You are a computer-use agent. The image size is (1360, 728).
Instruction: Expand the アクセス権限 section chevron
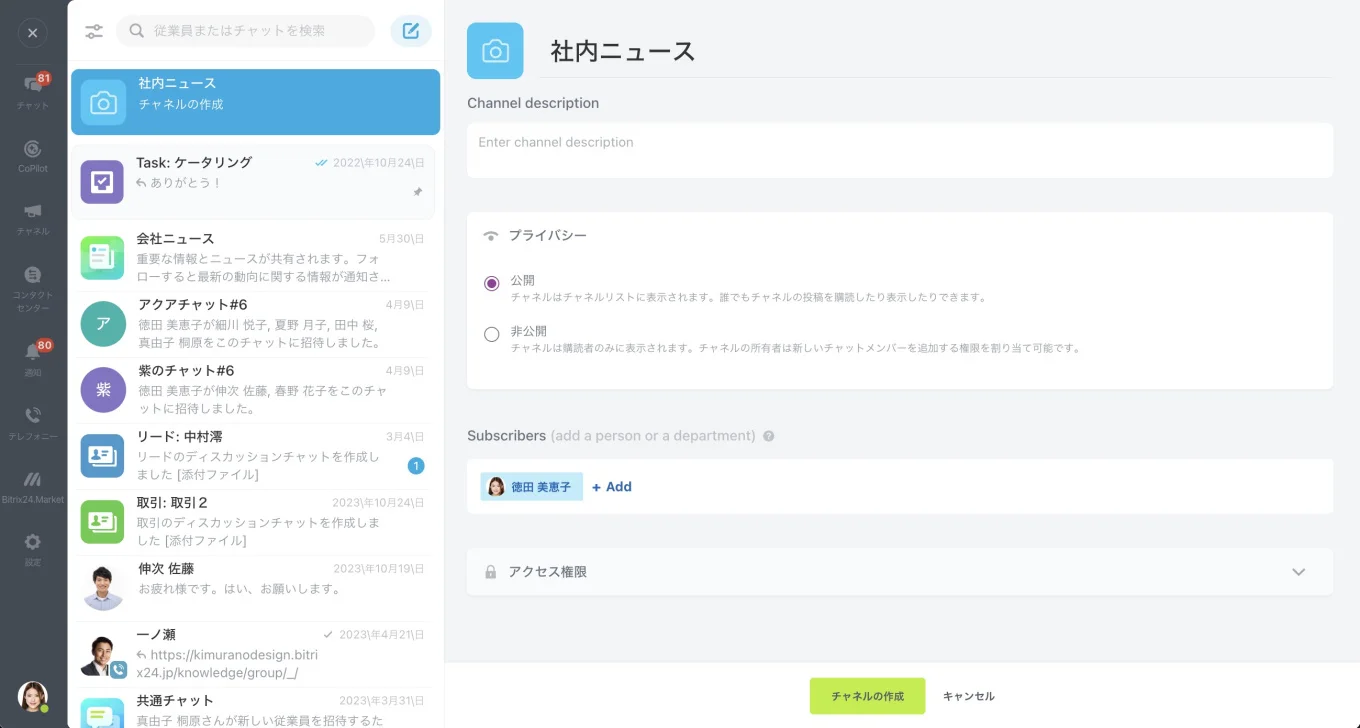(x=1298, y=572)
